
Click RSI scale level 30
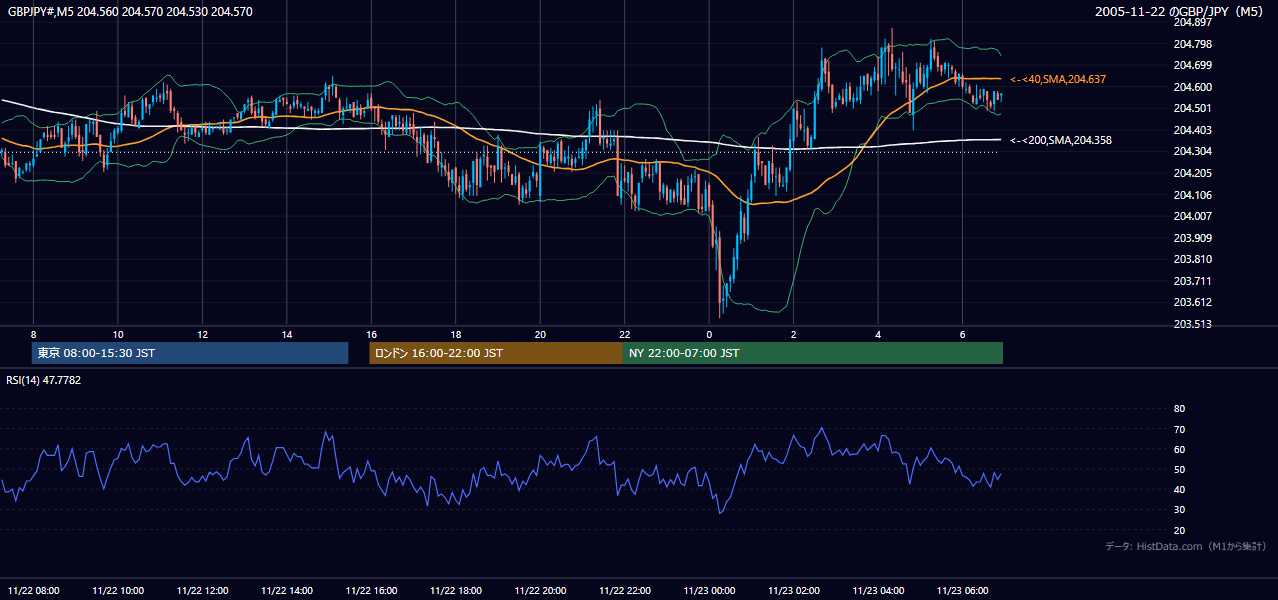tap(1179, 510)
